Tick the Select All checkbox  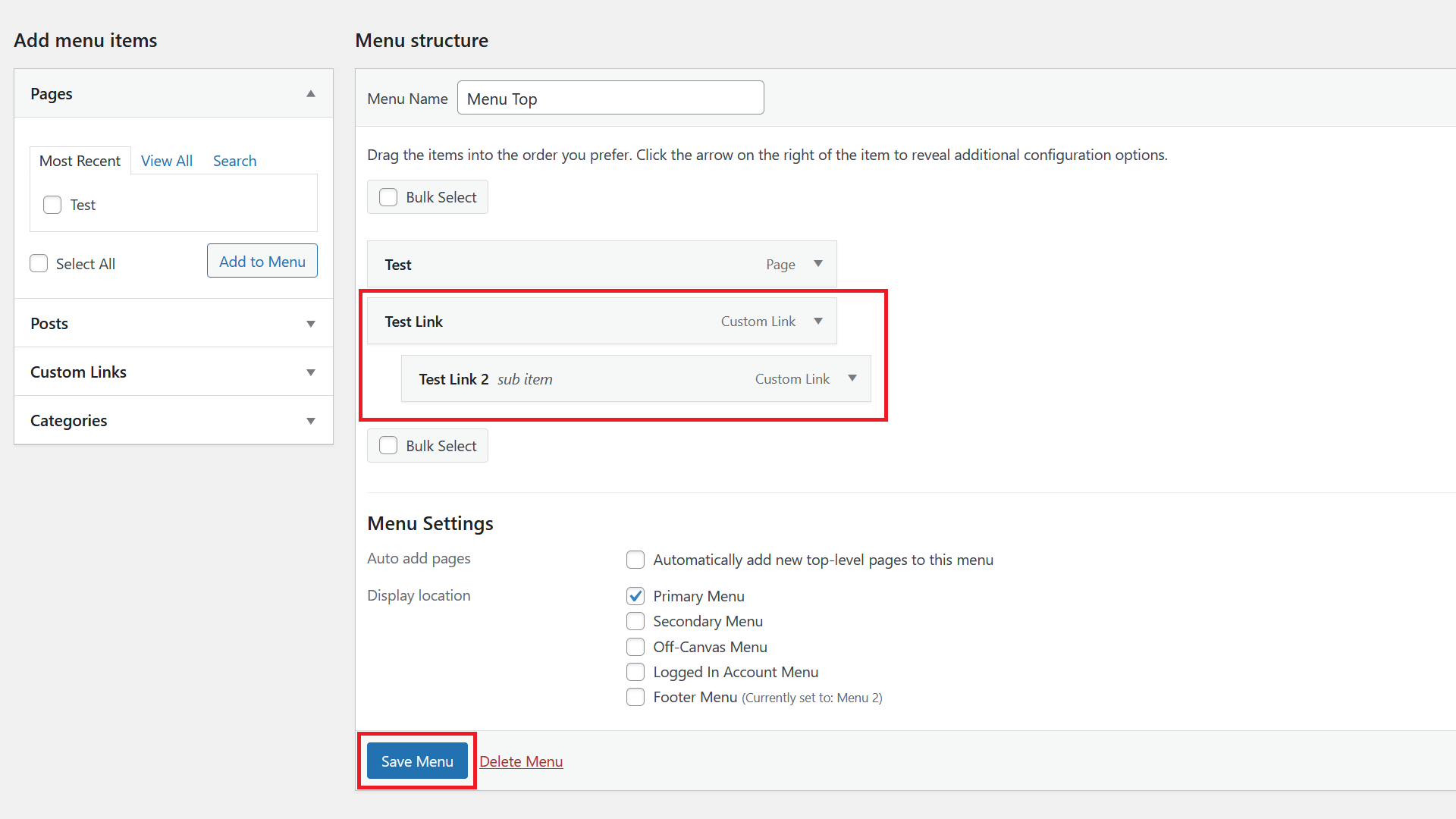(x=39, y=263)
